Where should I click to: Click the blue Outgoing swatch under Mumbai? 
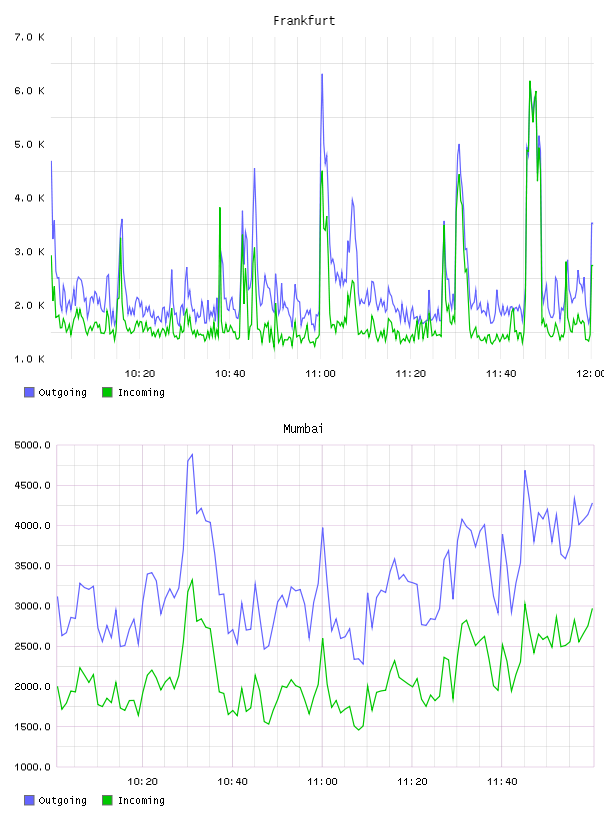29,800
